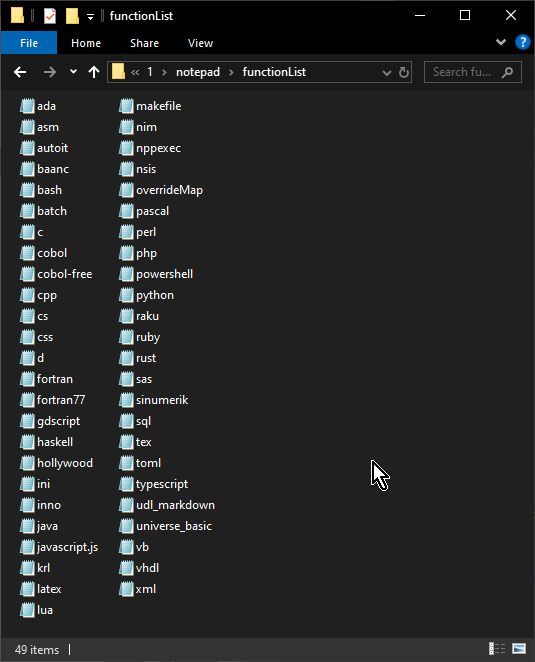Open the address bar history dropdown
Viewport: 535px width, 662px height.
tap(386, 73)
